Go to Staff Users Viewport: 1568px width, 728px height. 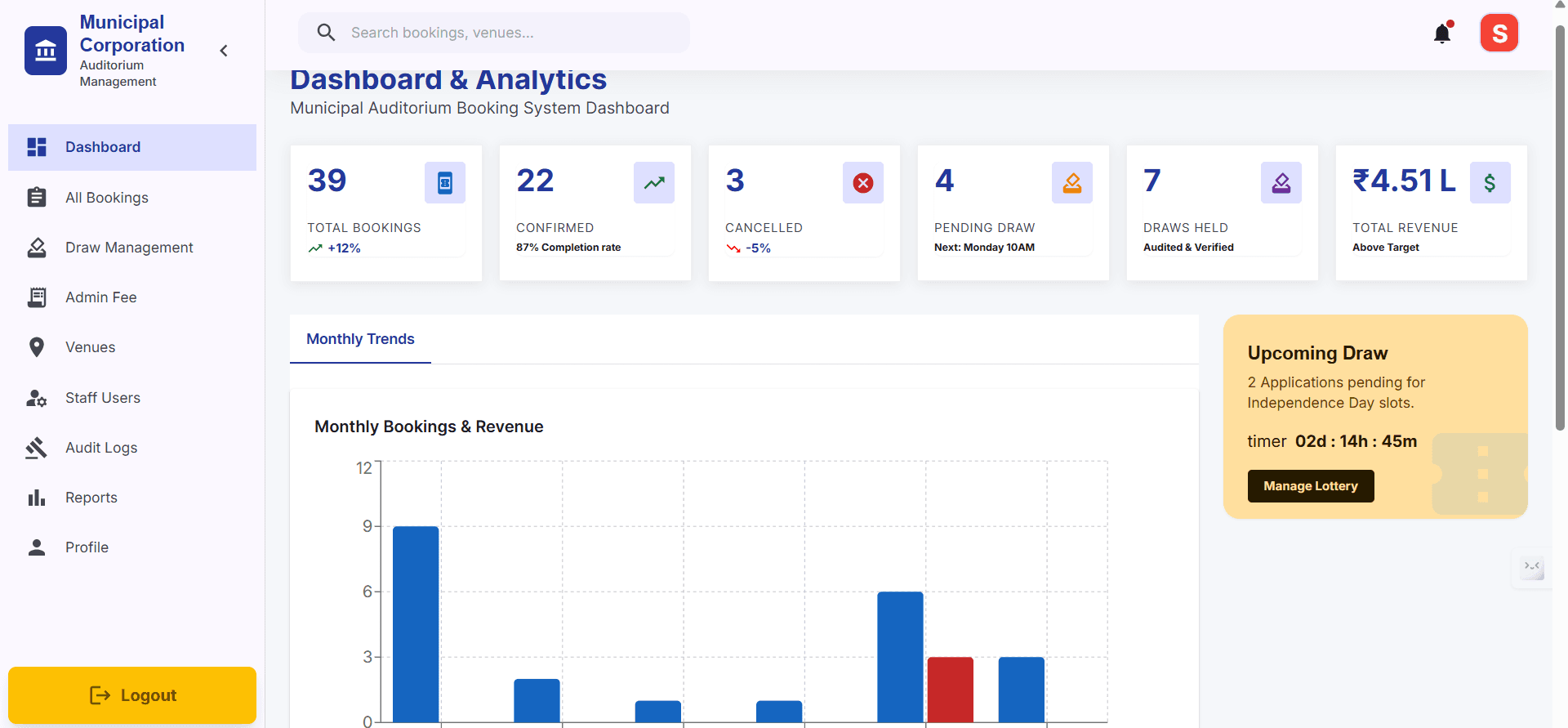[132, 398]
